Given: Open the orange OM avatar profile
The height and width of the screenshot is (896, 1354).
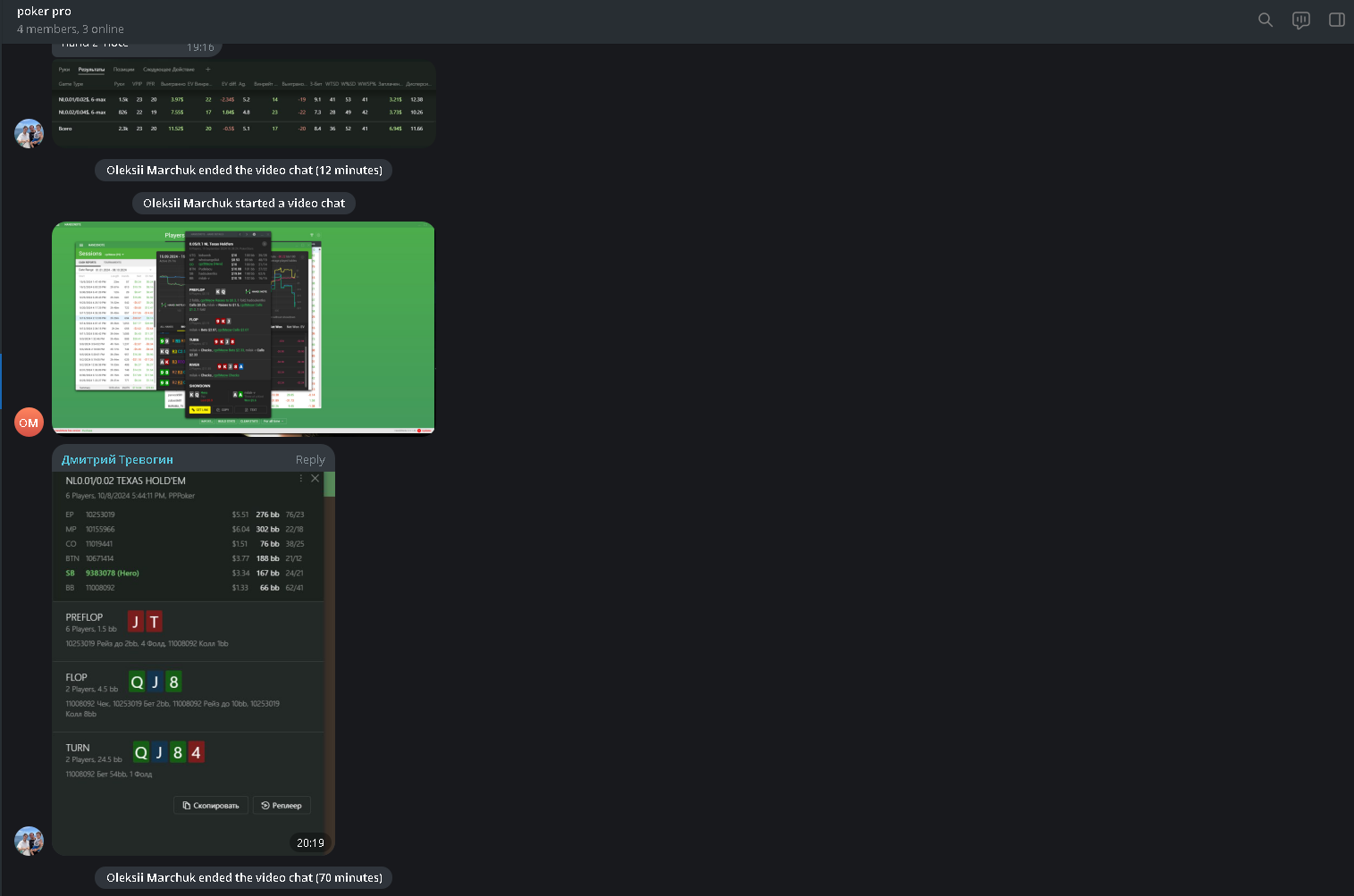Looking at the screenshot, I should coord(29,423).
